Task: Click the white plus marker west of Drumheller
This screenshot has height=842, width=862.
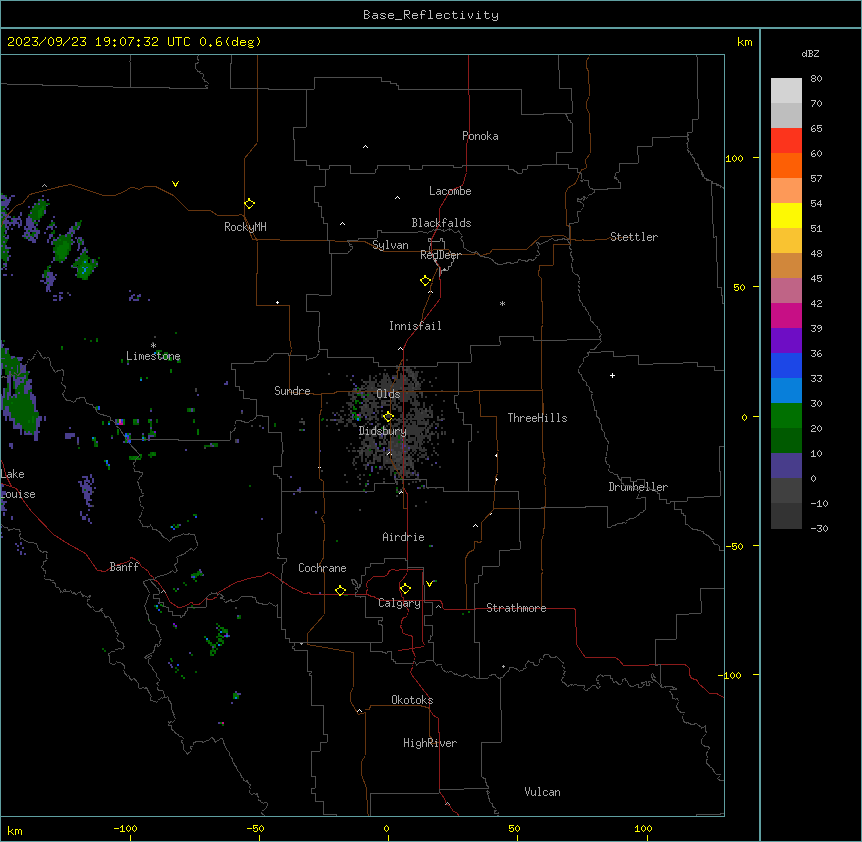Action: [x=612, y=375]
